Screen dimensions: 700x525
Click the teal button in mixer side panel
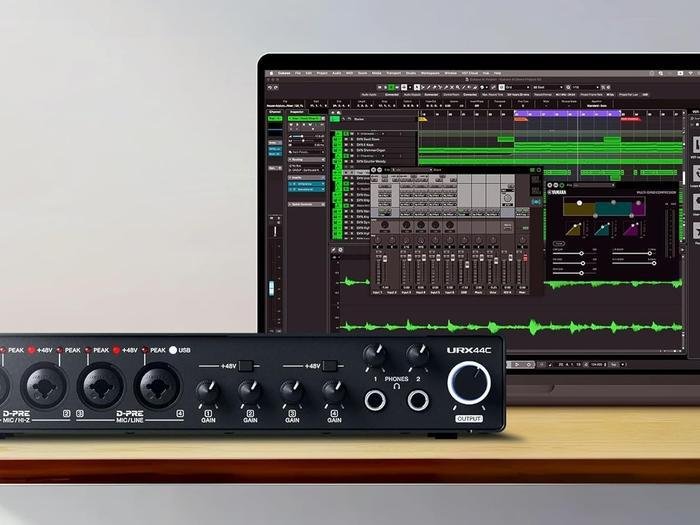(x=537, y=202)
